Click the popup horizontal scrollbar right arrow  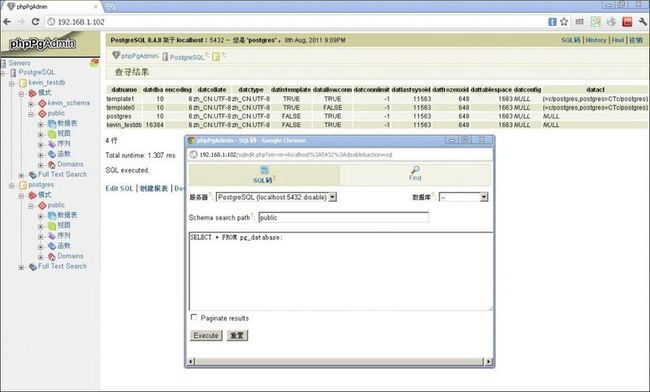(x=489, y=362)
